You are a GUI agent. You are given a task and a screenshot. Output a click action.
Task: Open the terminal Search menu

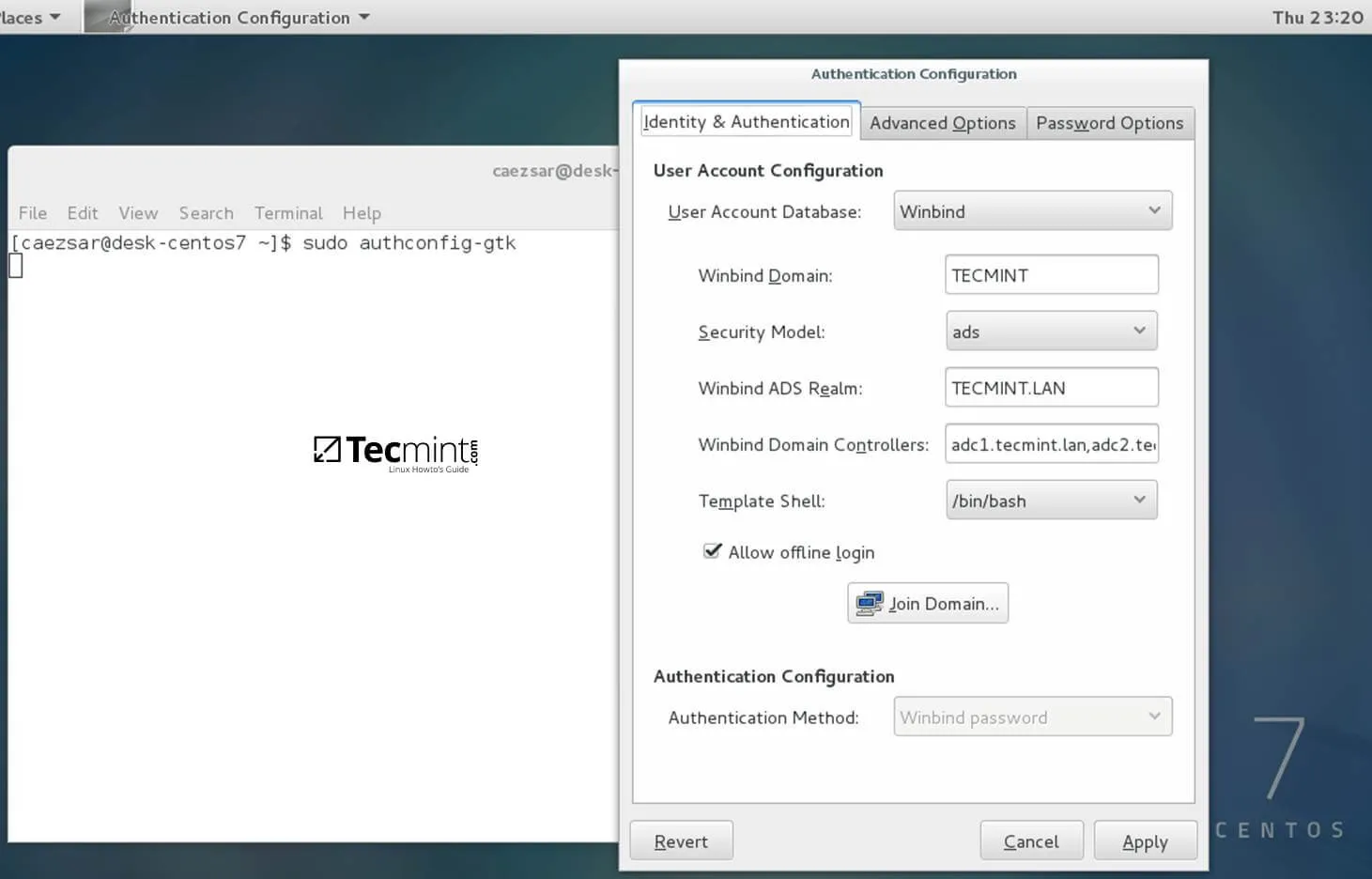[206, 213]
